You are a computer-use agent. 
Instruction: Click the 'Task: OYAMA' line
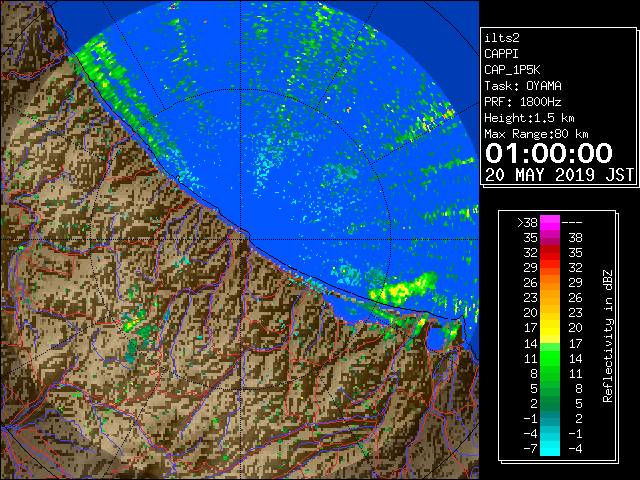tap(523, 86)
